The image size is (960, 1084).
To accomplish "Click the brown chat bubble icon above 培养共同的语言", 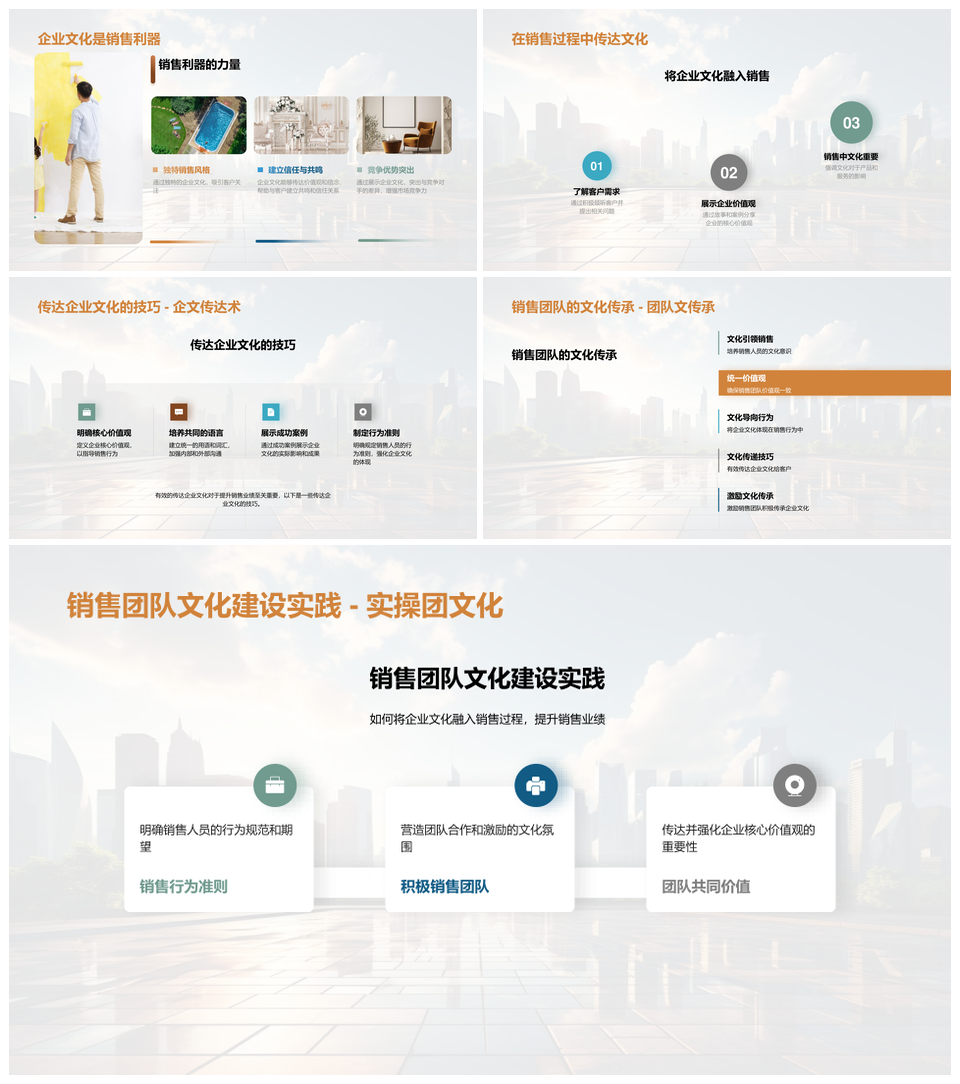I will (179, 412).
